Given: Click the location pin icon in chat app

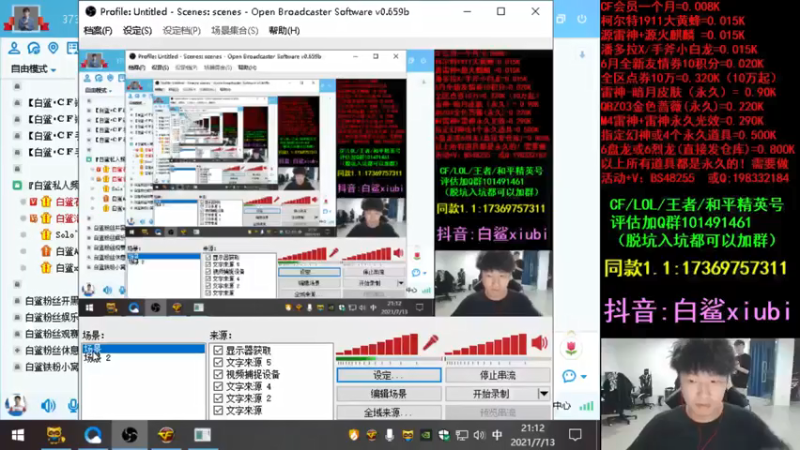Looking at the screenshot, I should coord(53,48).
